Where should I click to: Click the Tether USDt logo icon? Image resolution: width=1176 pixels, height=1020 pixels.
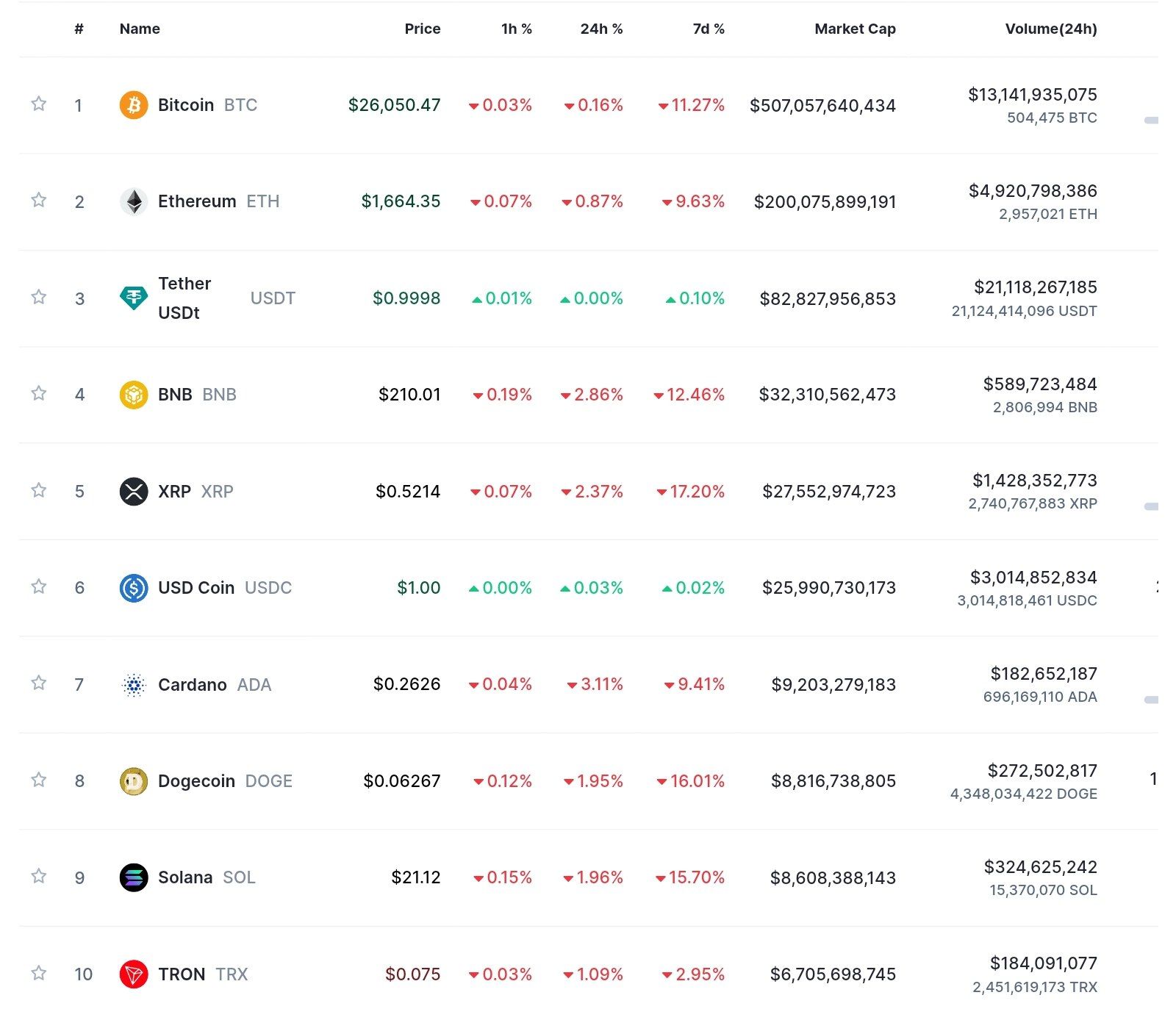click(133, 298)
